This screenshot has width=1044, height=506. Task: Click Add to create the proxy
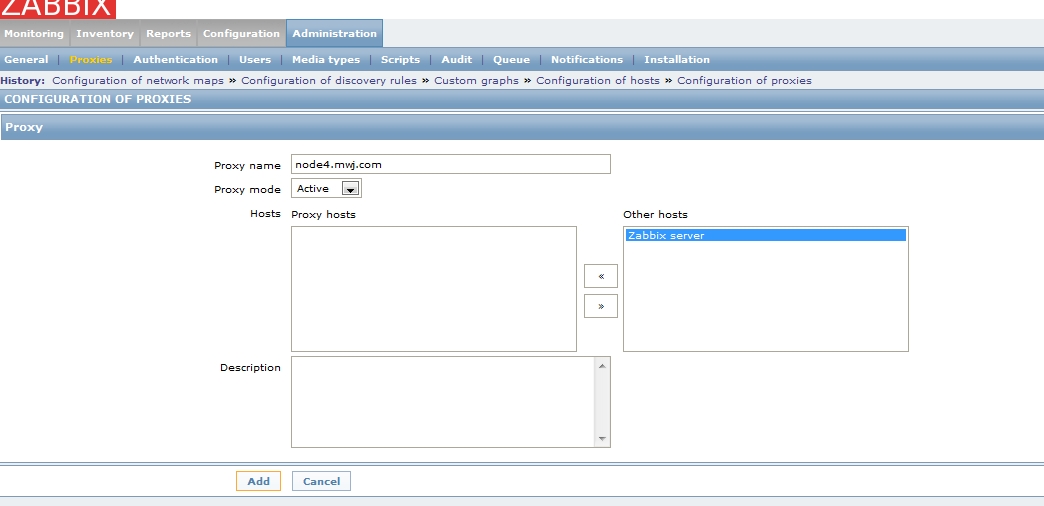click(258, 481)
